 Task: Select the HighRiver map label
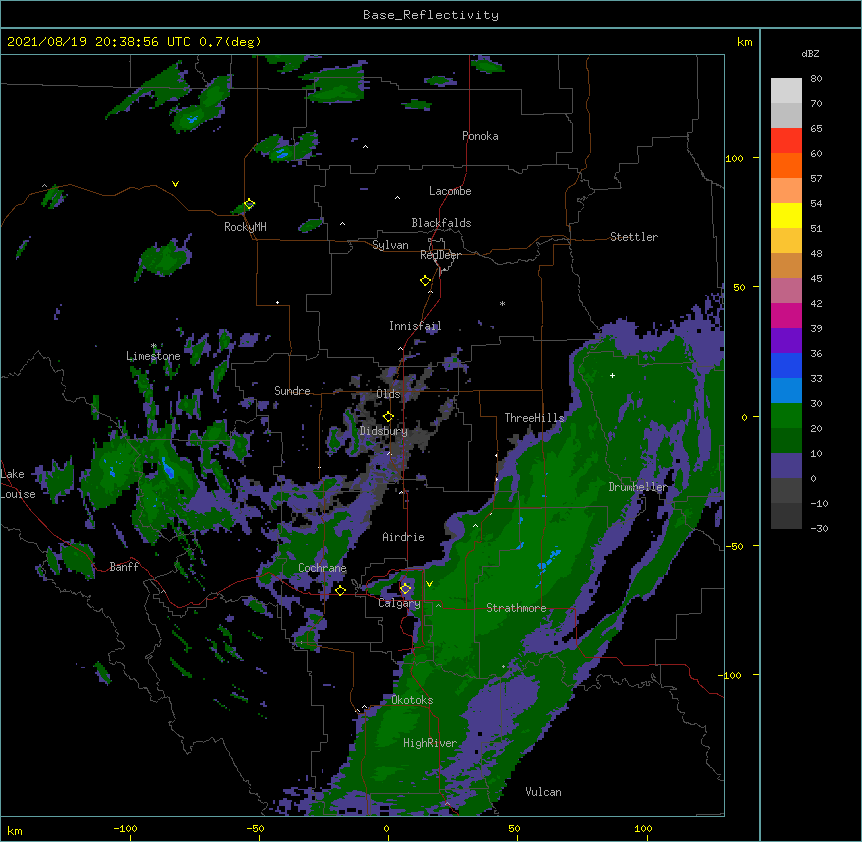430,743
